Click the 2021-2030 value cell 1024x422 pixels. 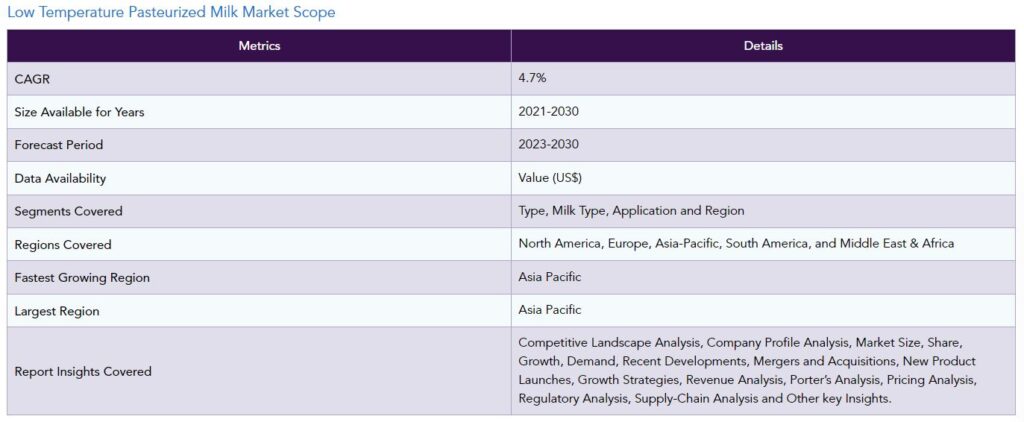click(763, 112)
